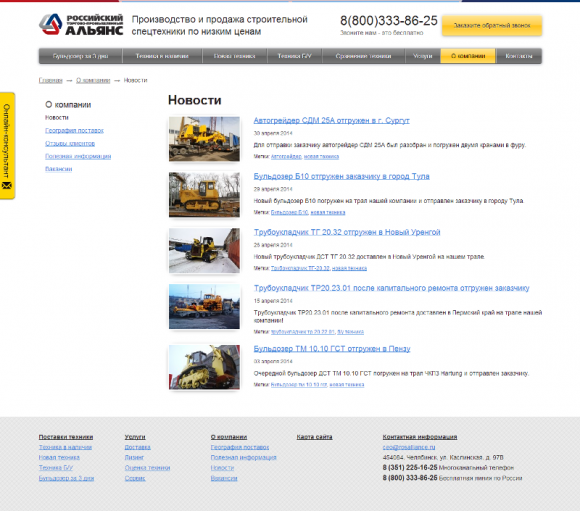Open Отзывы клиентов in the sidebar
The width and height of the screenshot is (580, 511).
pyautogui.click(x=70, y=143)
